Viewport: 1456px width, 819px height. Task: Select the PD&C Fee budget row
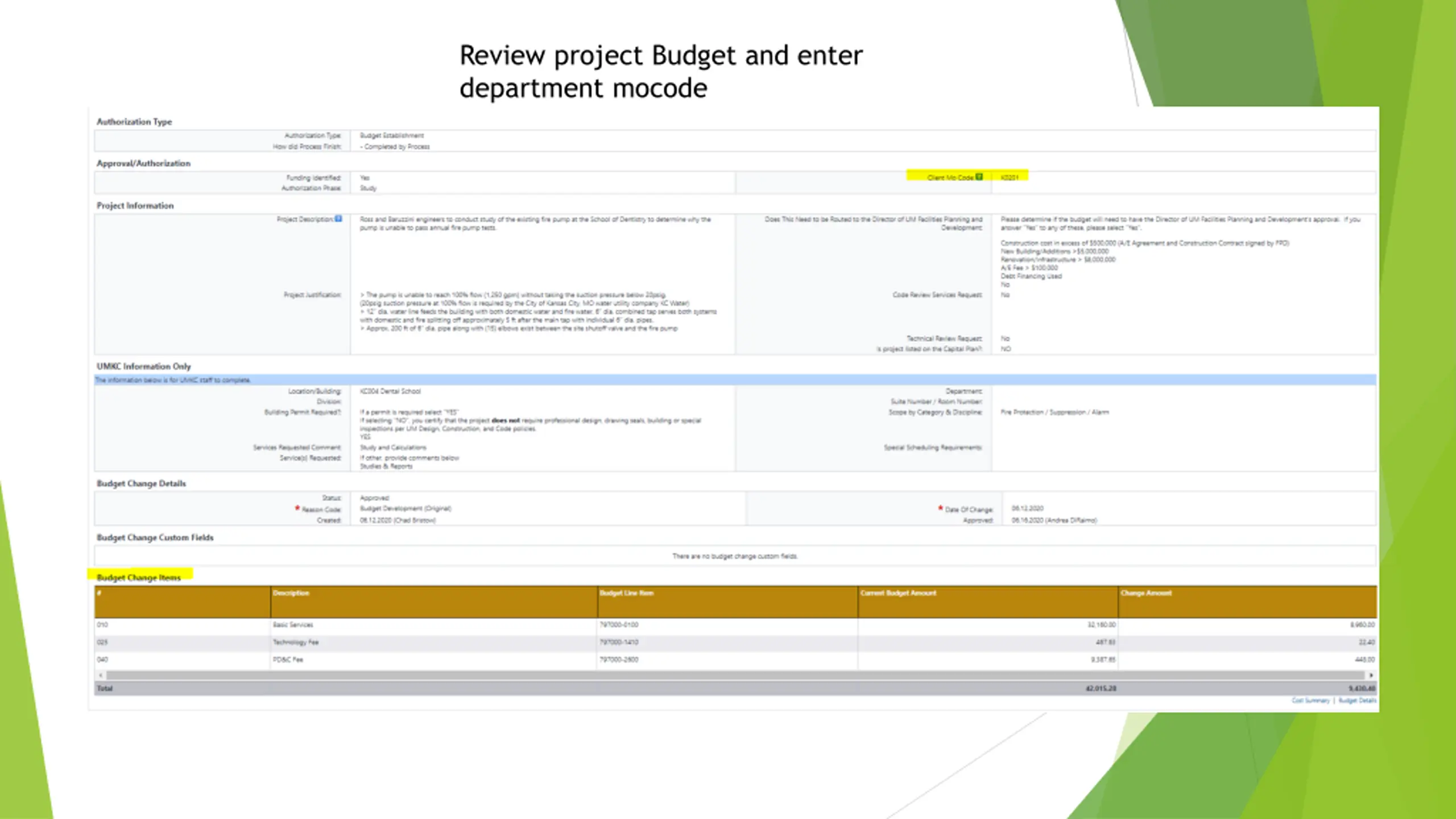tap(288, 660)
